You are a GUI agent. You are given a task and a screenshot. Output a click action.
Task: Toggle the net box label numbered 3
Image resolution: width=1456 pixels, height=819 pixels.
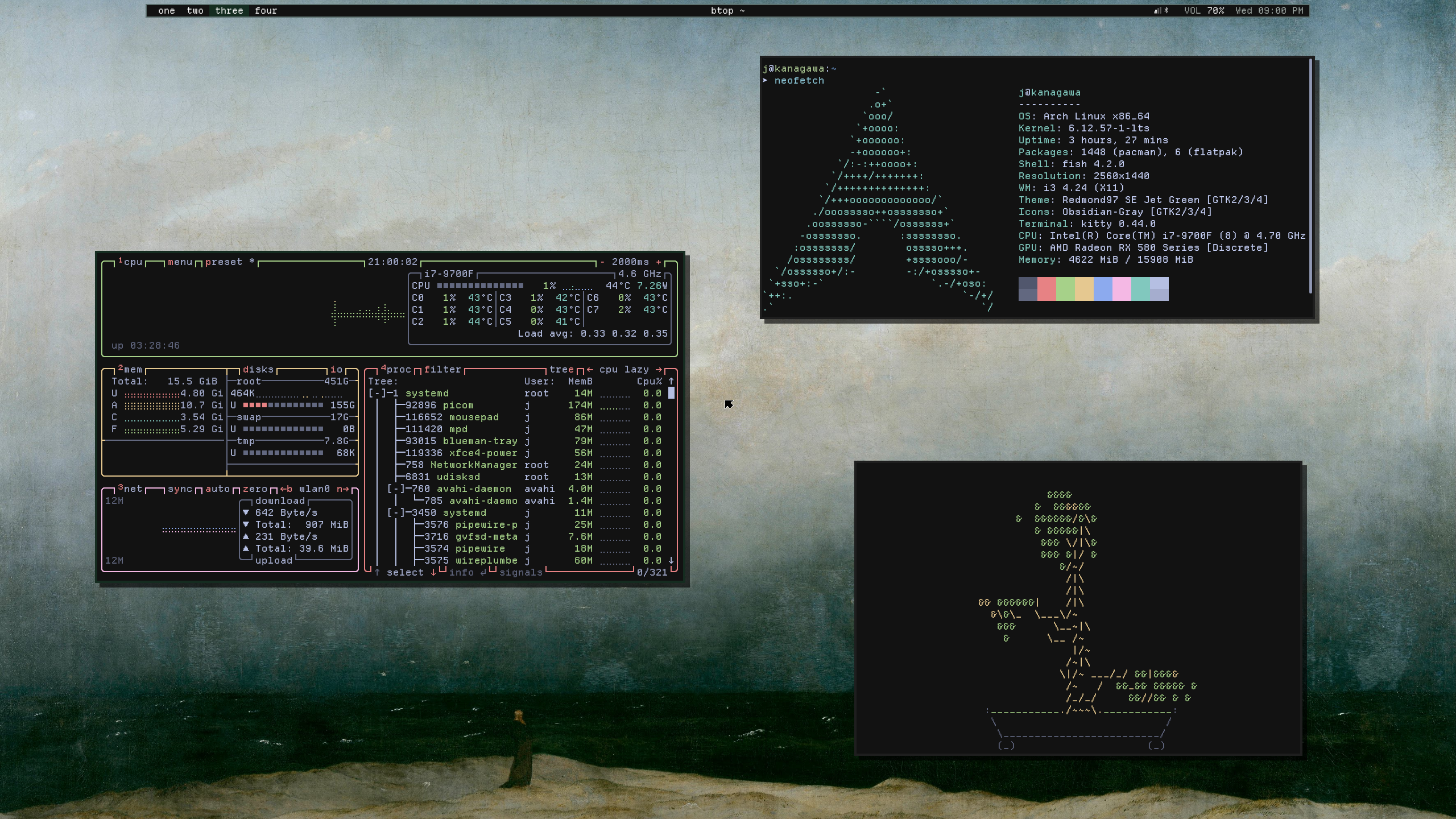pyautogui.click(x=130, y=489)
